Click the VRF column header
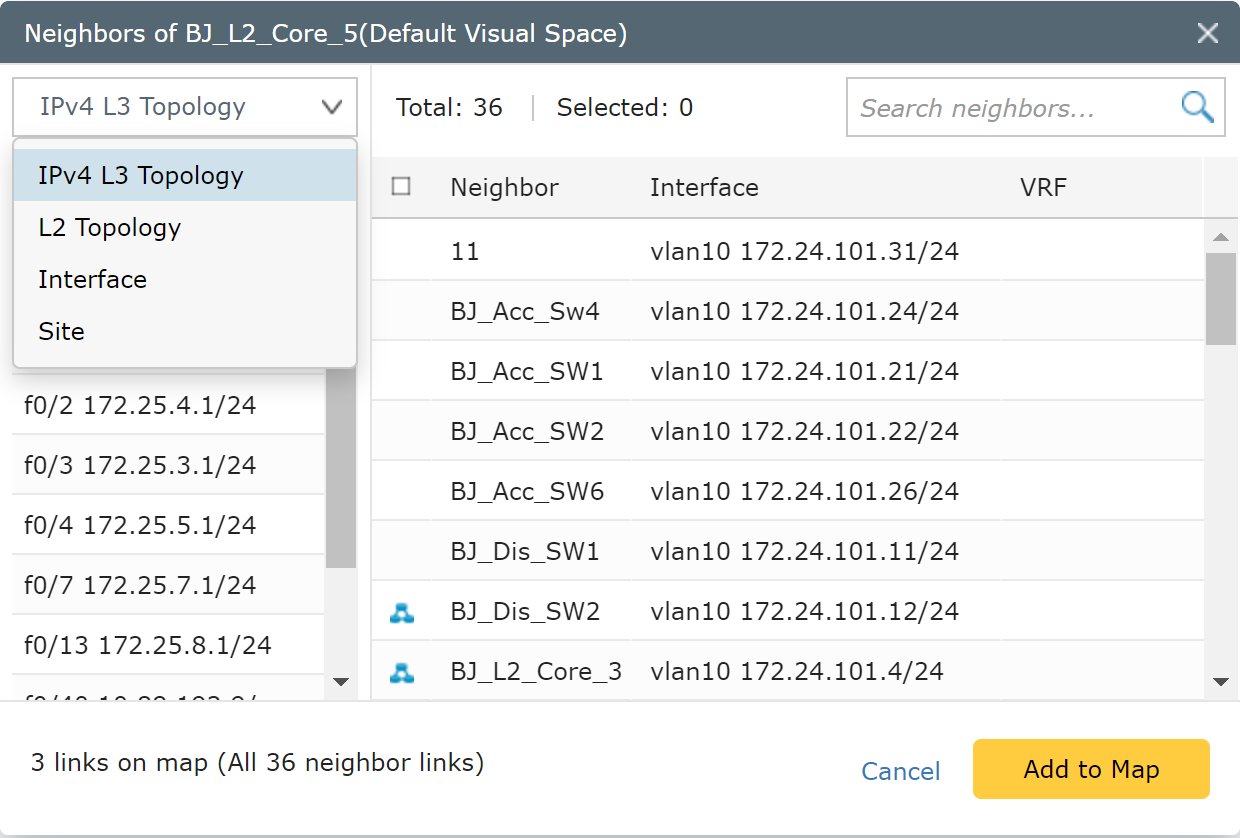This screenshot has width=1240, height=838. [1043, 187]
